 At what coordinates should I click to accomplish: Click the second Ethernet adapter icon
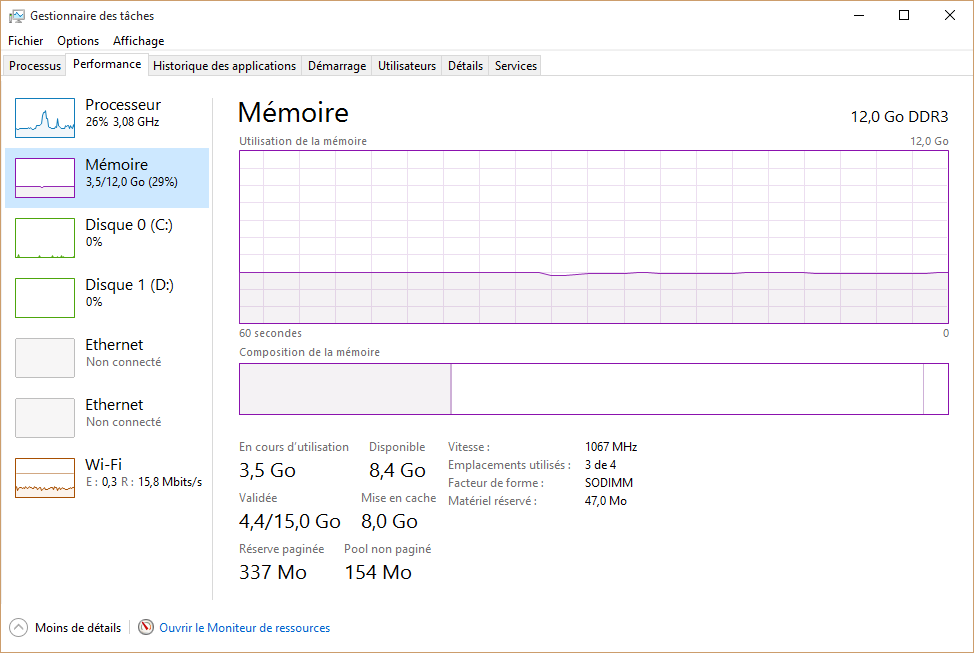(45, 418)
